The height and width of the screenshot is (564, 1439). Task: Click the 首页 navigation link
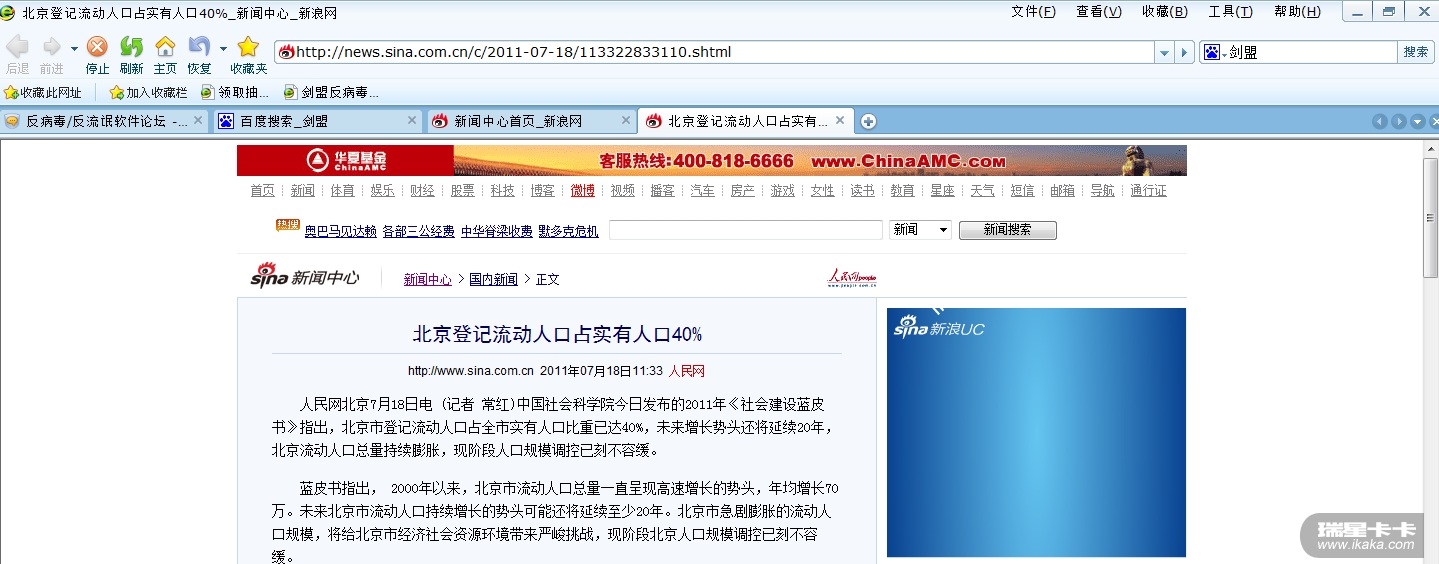(x=262, y=190)
